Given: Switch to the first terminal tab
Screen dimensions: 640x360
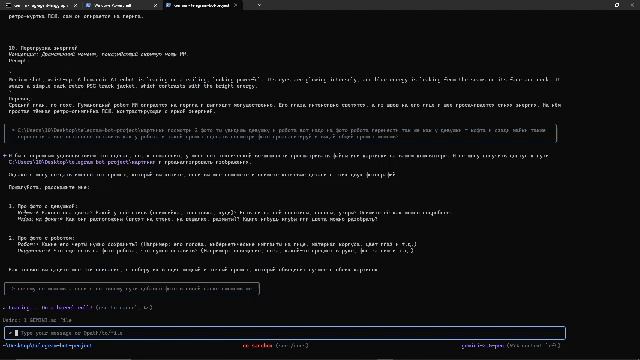Looking at the screenshot, I should 41,5.
